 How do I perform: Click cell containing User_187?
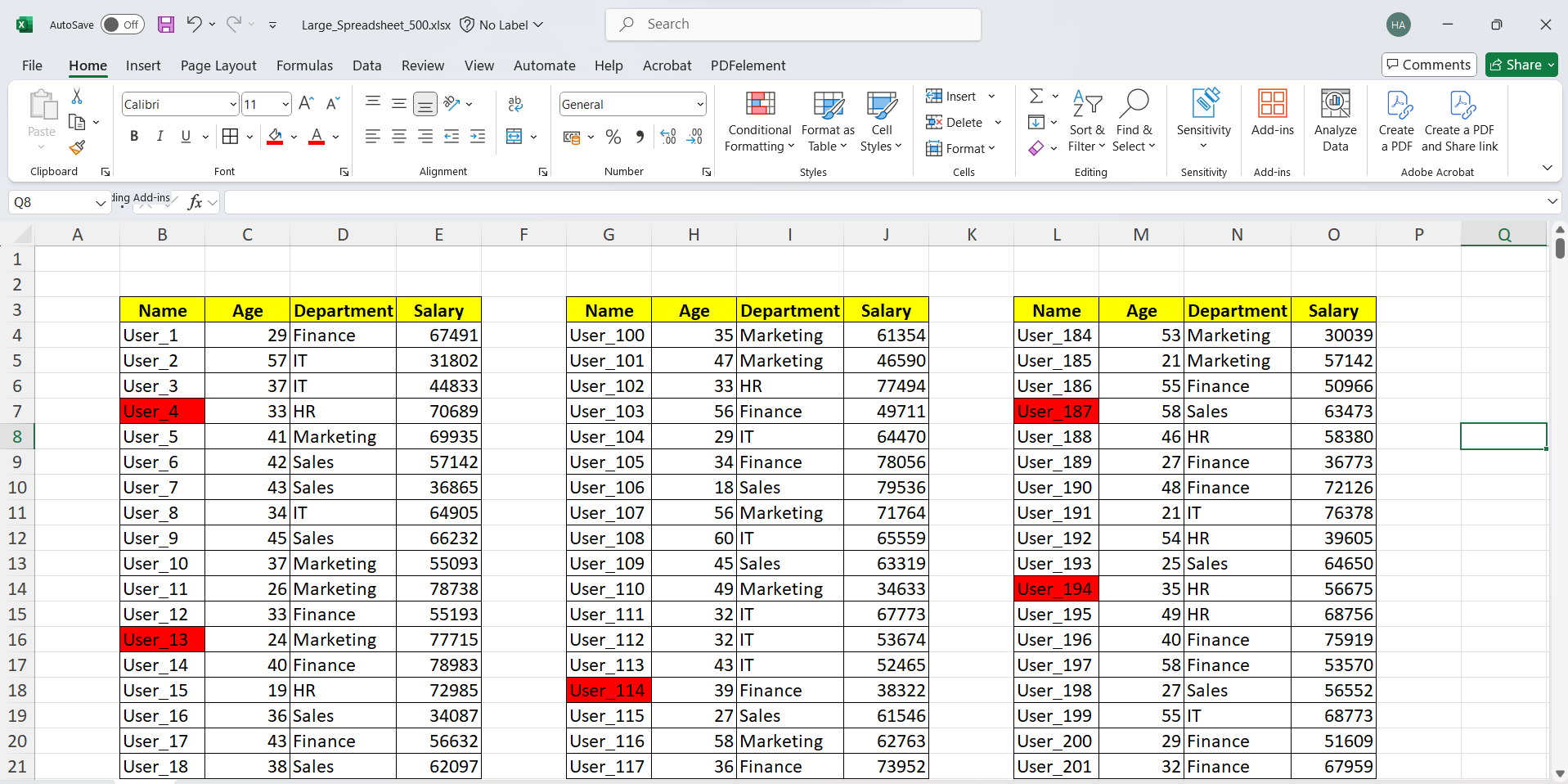click(1055, 411)
